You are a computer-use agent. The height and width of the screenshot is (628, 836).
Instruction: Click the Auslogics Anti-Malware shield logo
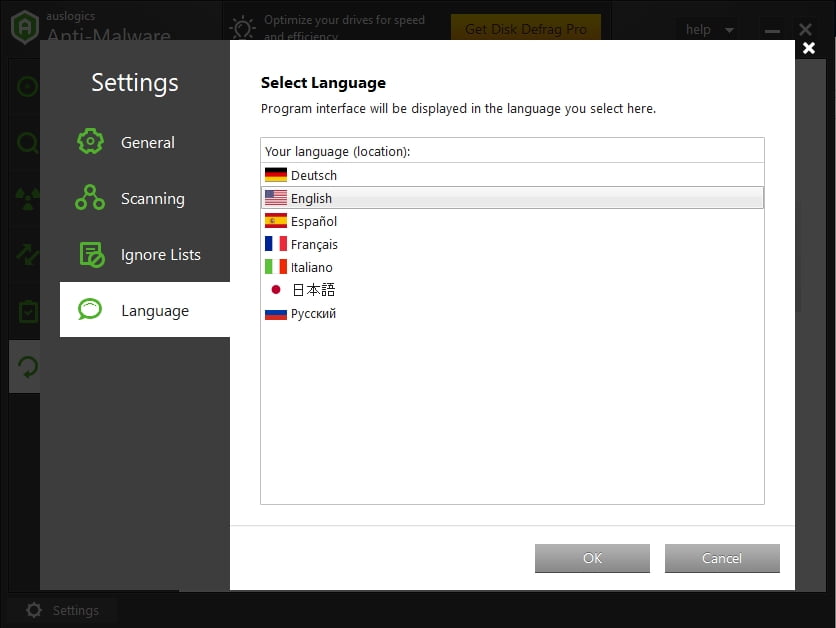tap(25, 27)
